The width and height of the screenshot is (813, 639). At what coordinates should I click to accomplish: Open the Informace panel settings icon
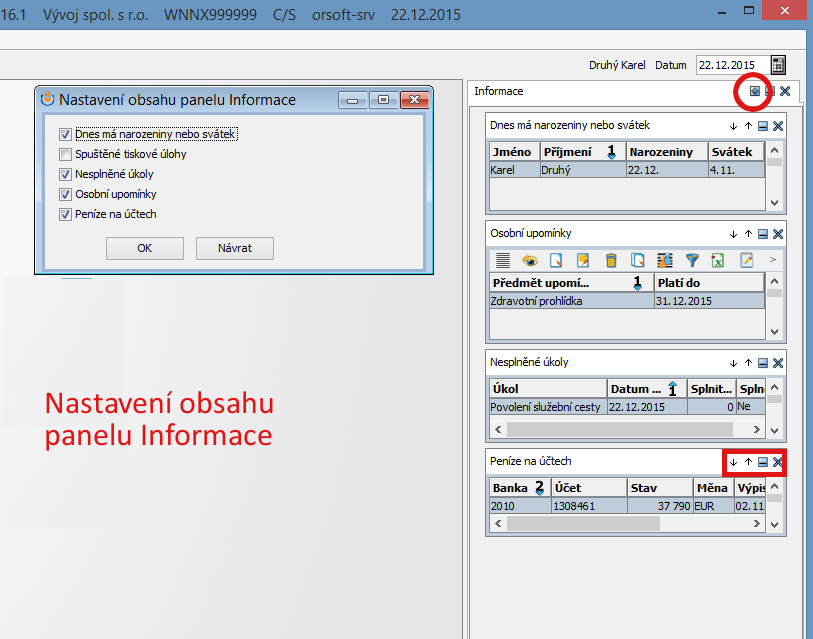(x=755, y=91)
